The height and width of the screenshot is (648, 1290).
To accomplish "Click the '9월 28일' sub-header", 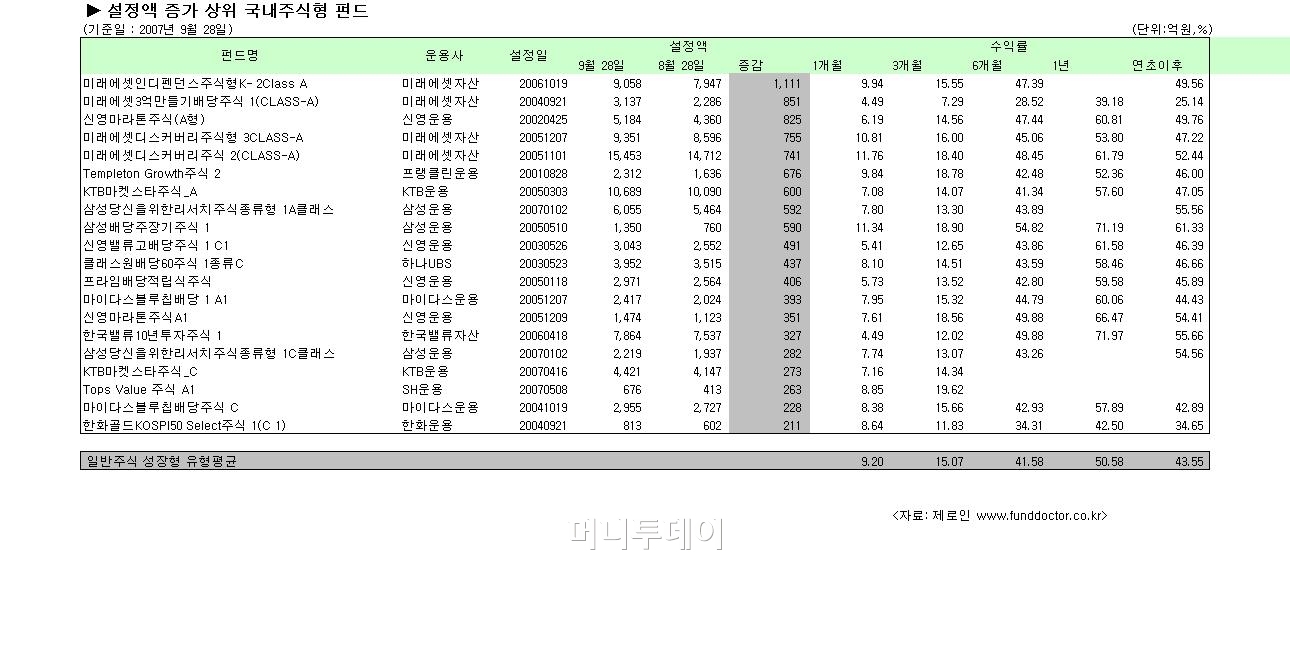I will click(x=600, y=65).
